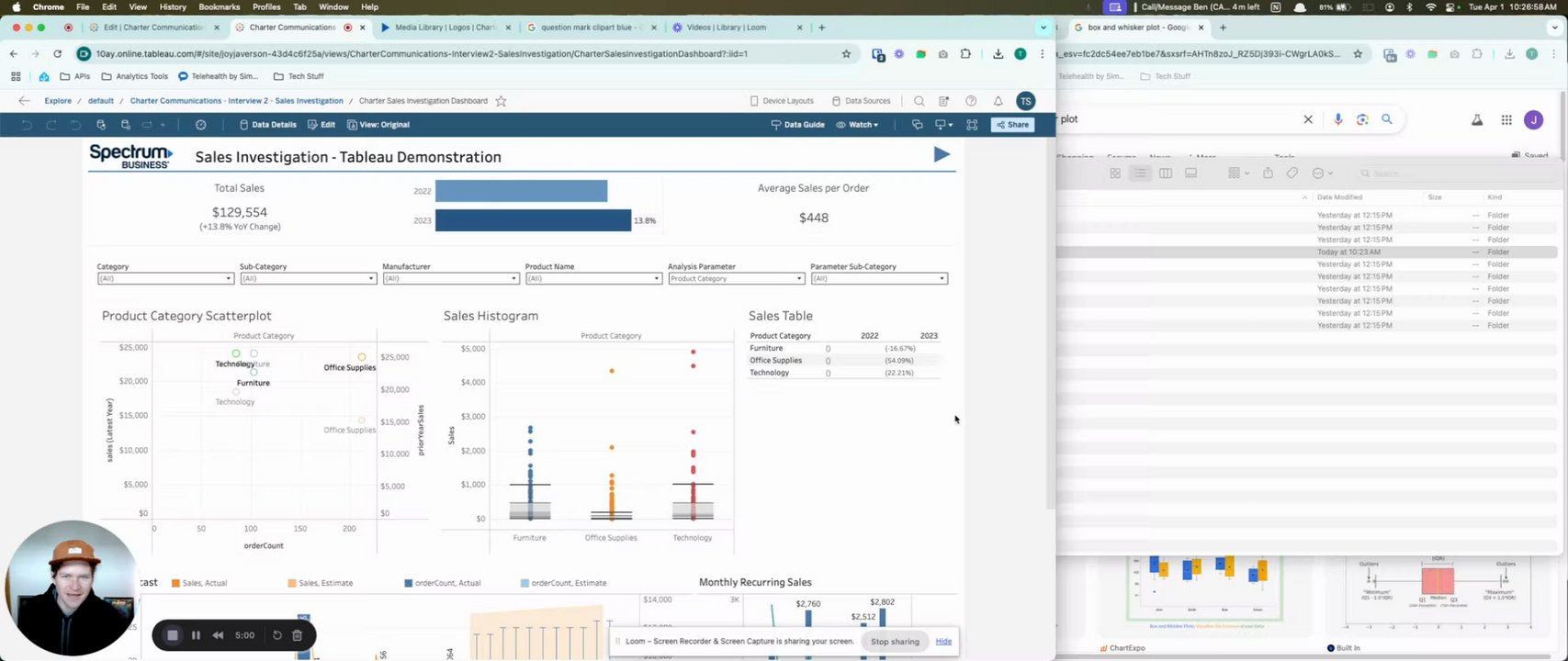Click the Sales, Estimate legend color swatch
Viewport: 1568px width, 661px height.
coord(292,583)
